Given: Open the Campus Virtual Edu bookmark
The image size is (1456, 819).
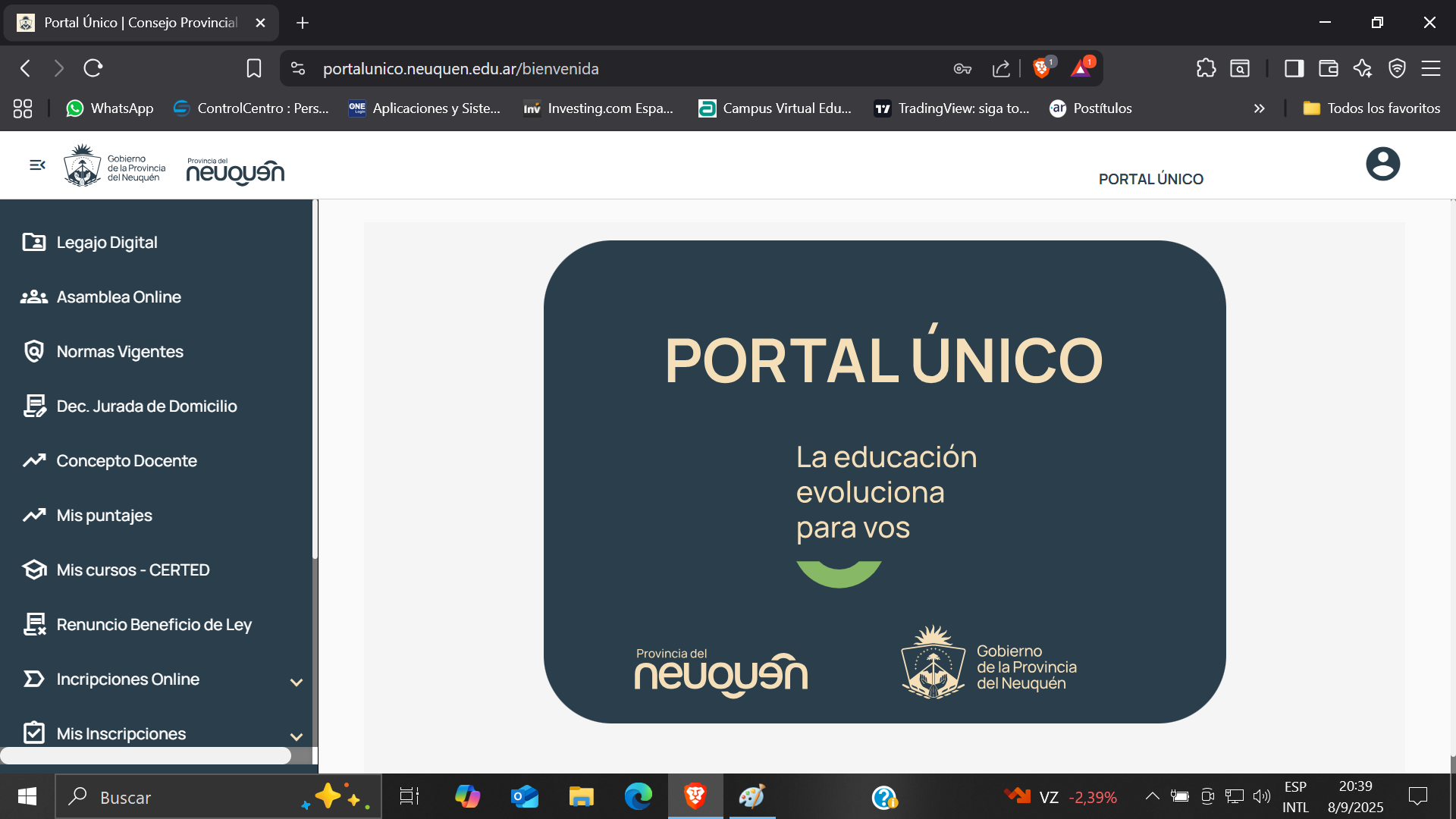Looking at the screenshot, I should [775, 108].
